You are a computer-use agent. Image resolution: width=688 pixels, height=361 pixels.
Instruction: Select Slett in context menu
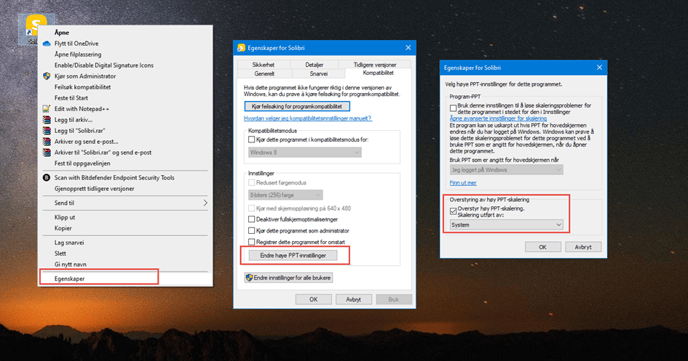(60, 254)
